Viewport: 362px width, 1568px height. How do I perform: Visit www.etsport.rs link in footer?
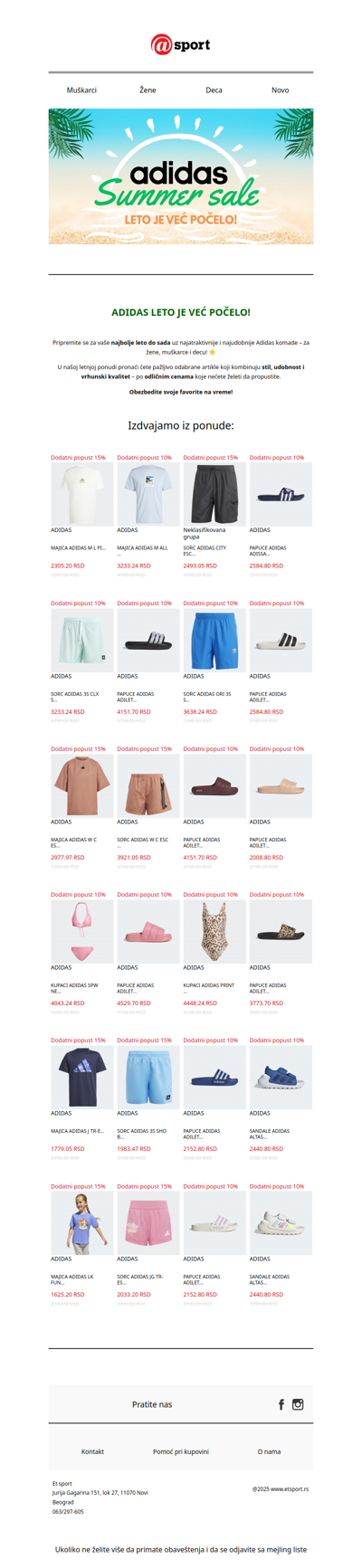290,1488
